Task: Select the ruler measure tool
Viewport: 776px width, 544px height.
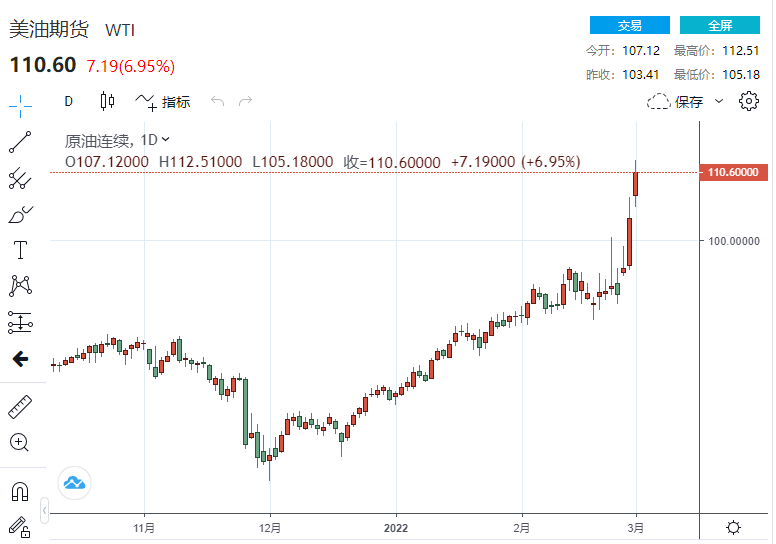Action: [20, 407]
